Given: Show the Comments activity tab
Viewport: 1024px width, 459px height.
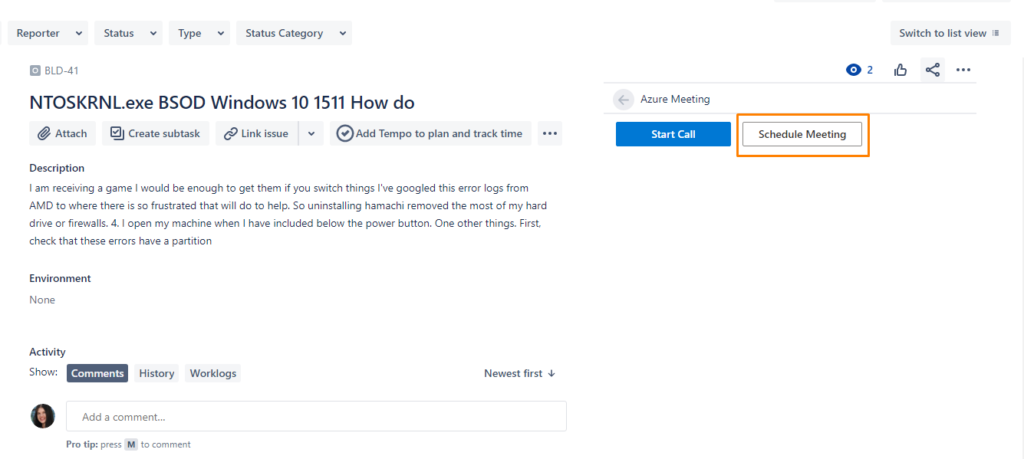Looking at the screenshot, I should [x=97, y=373].
